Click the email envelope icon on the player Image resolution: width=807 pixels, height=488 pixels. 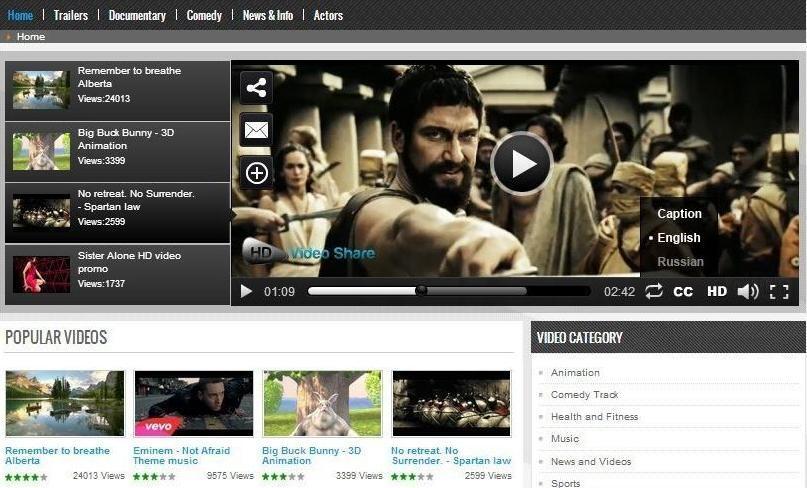click(256, 130)
